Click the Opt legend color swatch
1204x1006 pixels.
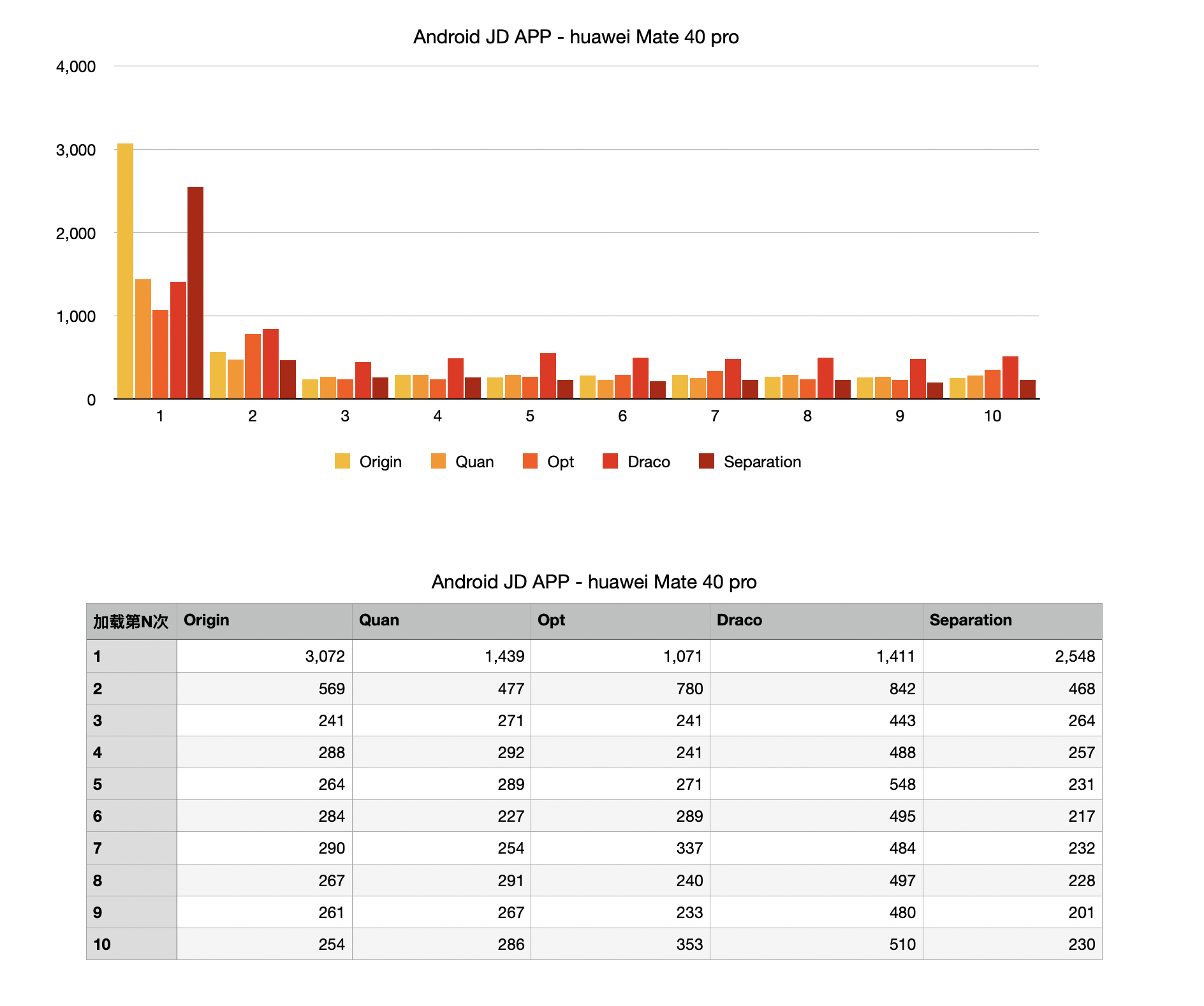pyautogui.click(x=530, y=461)
